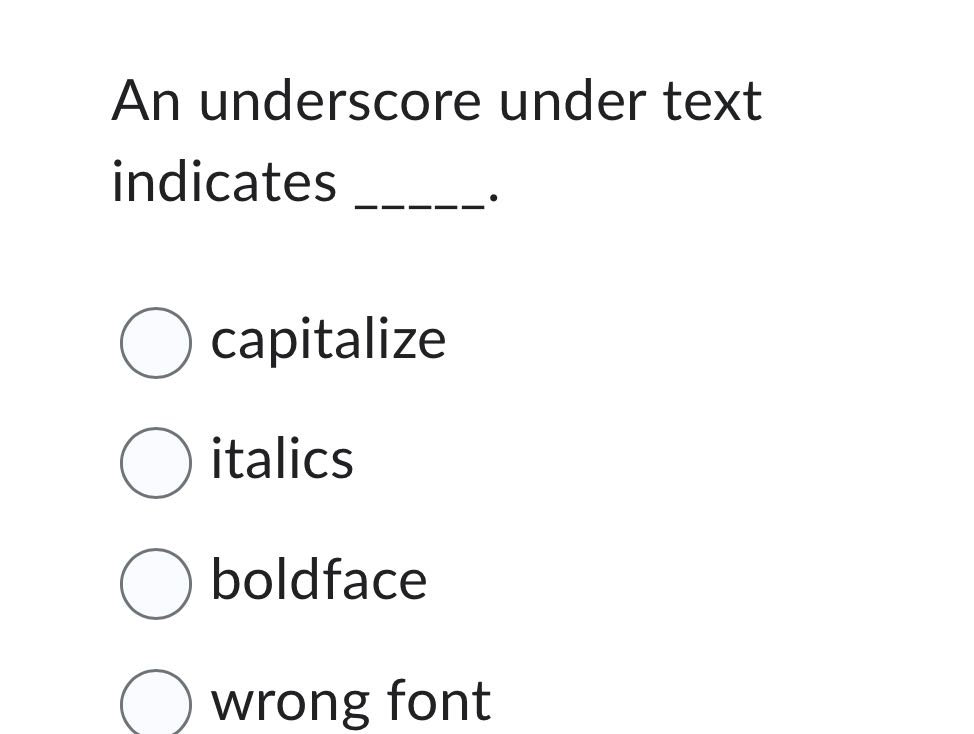
Task: Click the circle next to italics
Action: point(156,462)
